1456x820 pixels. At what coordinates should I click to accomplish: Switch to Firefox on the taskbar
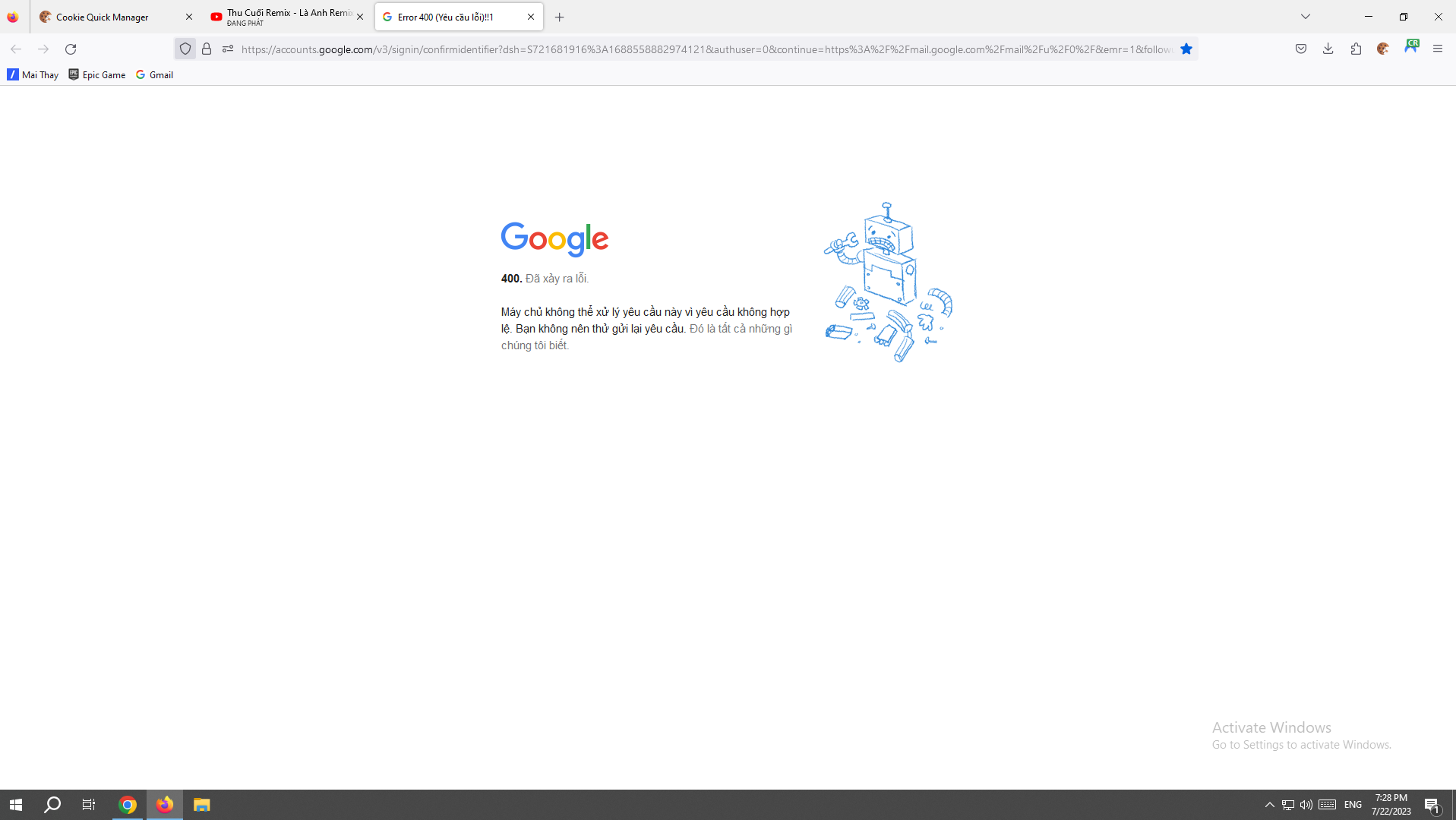point(165,805)
